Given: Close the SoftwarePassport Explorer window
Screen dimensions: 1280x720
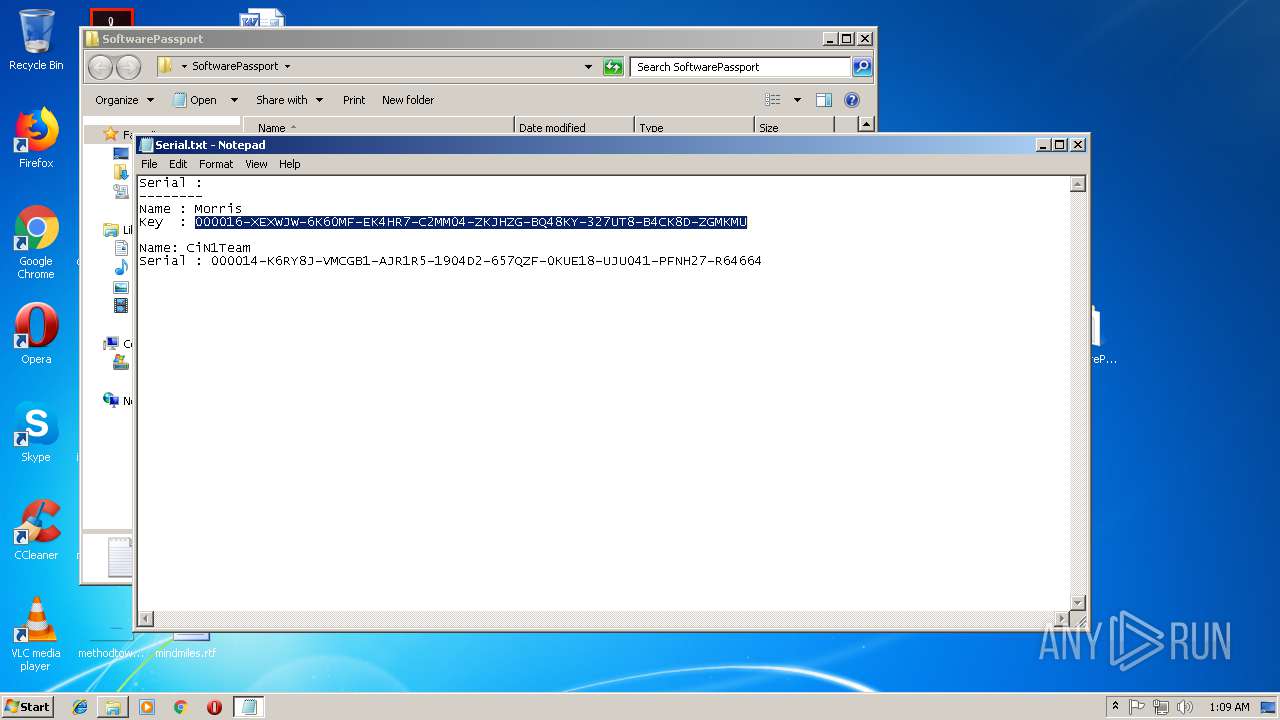Looking at the screenshot, I should [865, 39].
